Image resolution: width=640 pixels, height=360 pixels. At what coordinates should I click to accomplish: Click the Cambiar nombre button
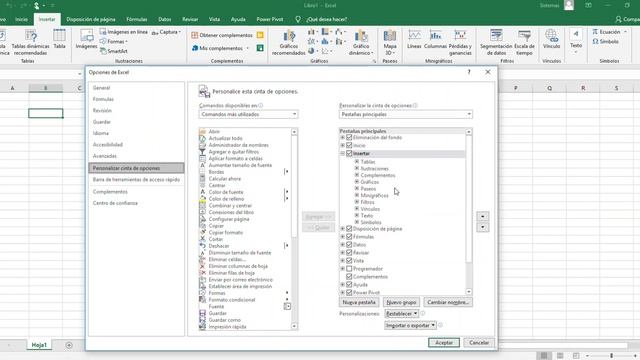[448, 302]
